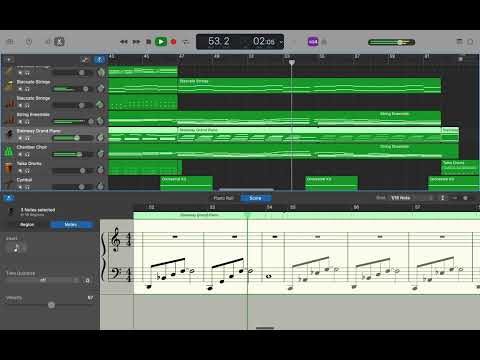Click the time display reading 53.2

(219, 41)
